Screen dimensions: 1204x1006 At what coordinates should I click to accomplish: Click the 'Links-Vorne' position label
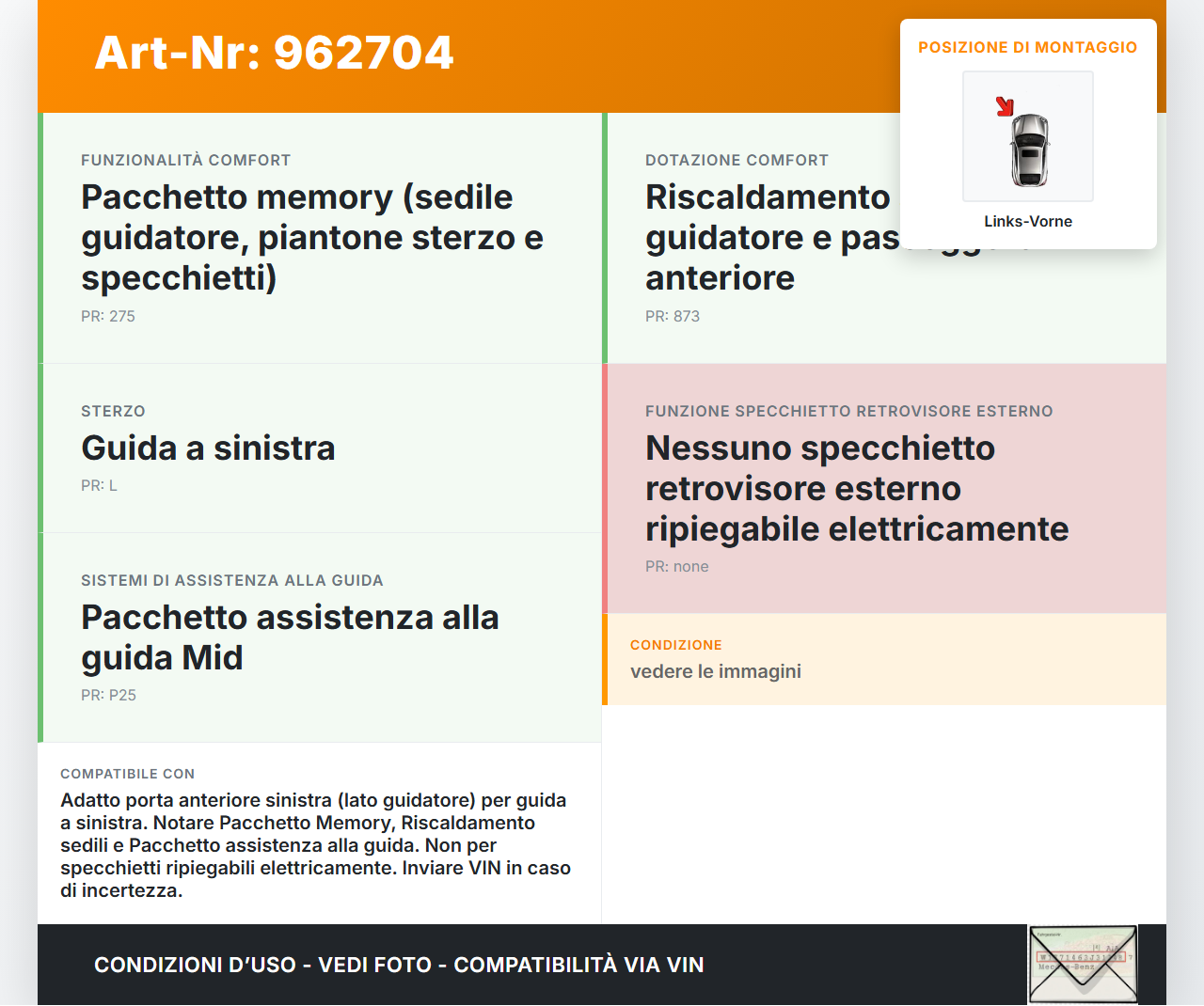tap(1028, 221)
